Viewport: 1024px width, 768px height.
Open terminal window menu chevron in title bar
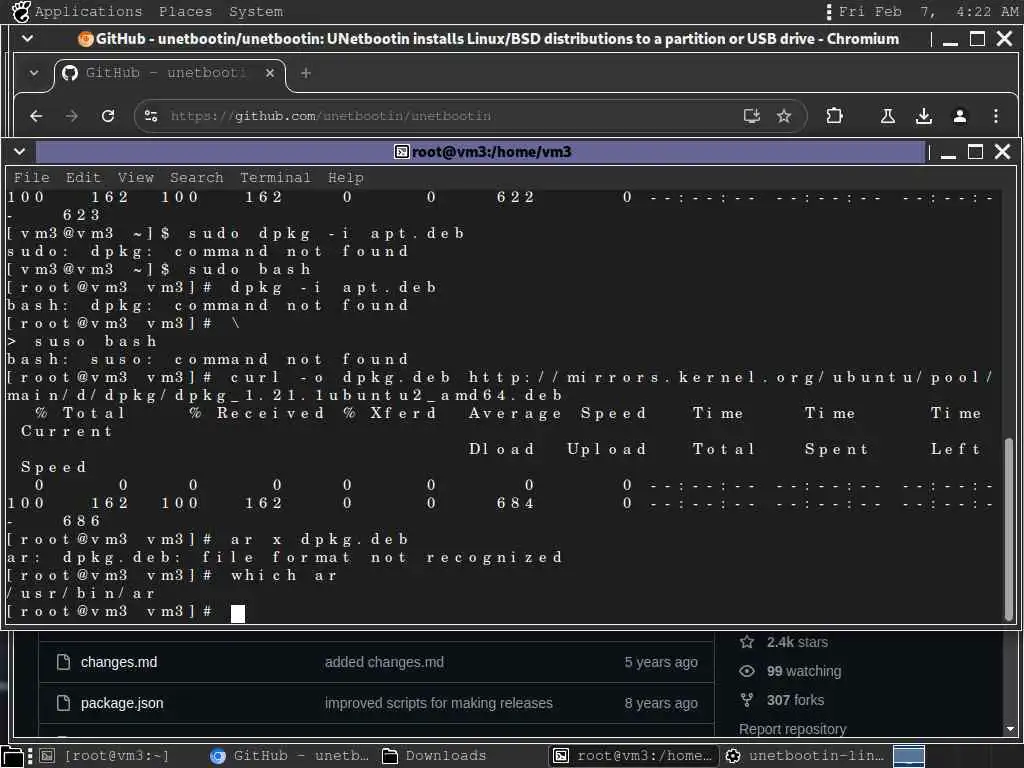(20, 152)
